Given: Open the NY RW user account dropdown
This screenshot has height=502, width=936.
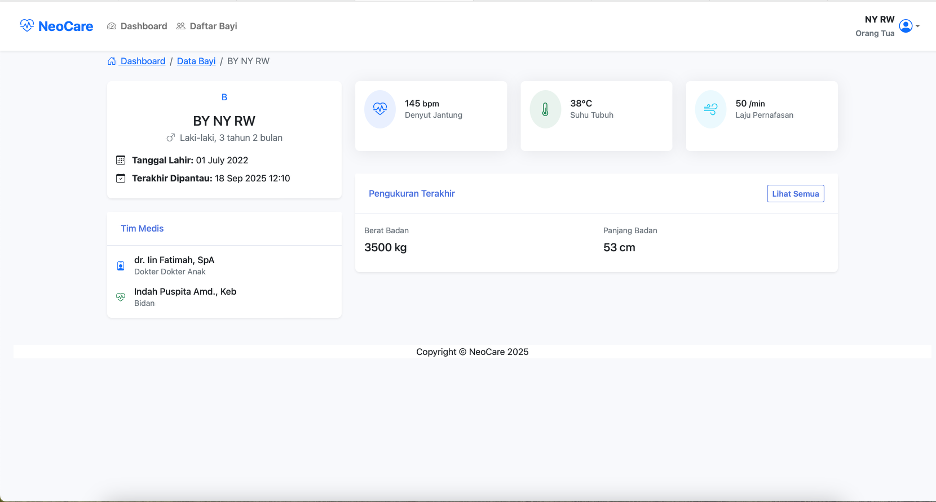Looking at the screenshot, I should click(888, 26).
